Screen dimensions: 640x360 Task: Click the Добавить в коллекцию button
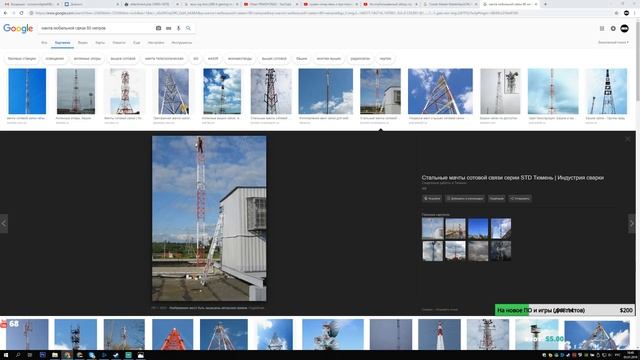464,198
